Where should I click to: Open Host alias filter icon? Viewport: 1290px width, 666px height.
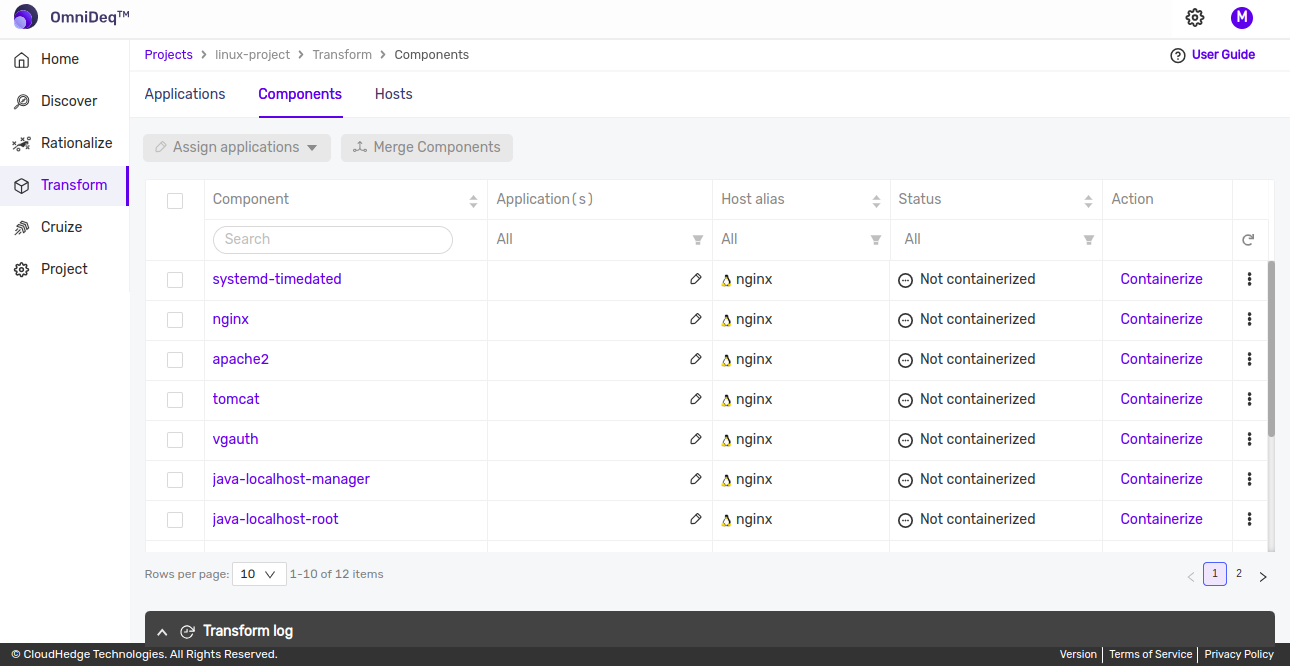(x=876, y=240)
